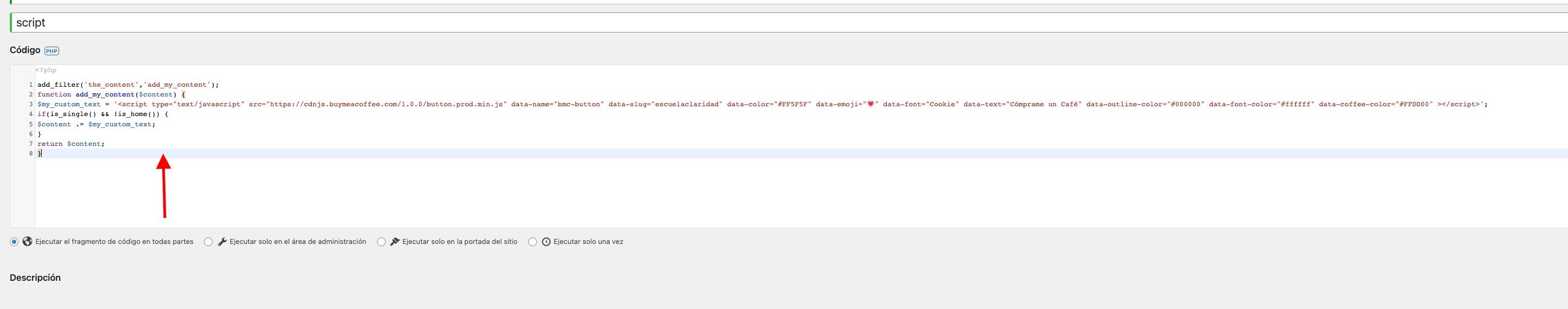Click 'data-outline-color="#000000"' attribute in code
Image resolution: width=1568 pixels, height=309 pixels.
(1145, 104)
